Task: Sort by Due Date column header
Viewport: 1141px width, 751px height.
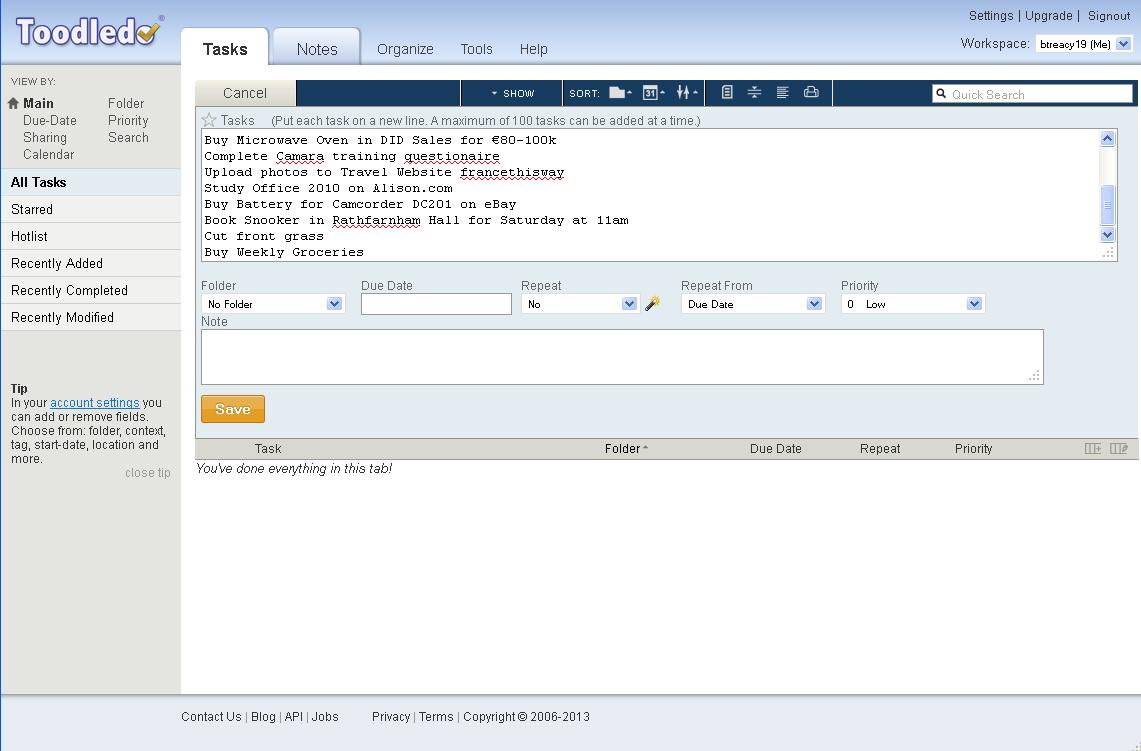Action: coord(776,448)
